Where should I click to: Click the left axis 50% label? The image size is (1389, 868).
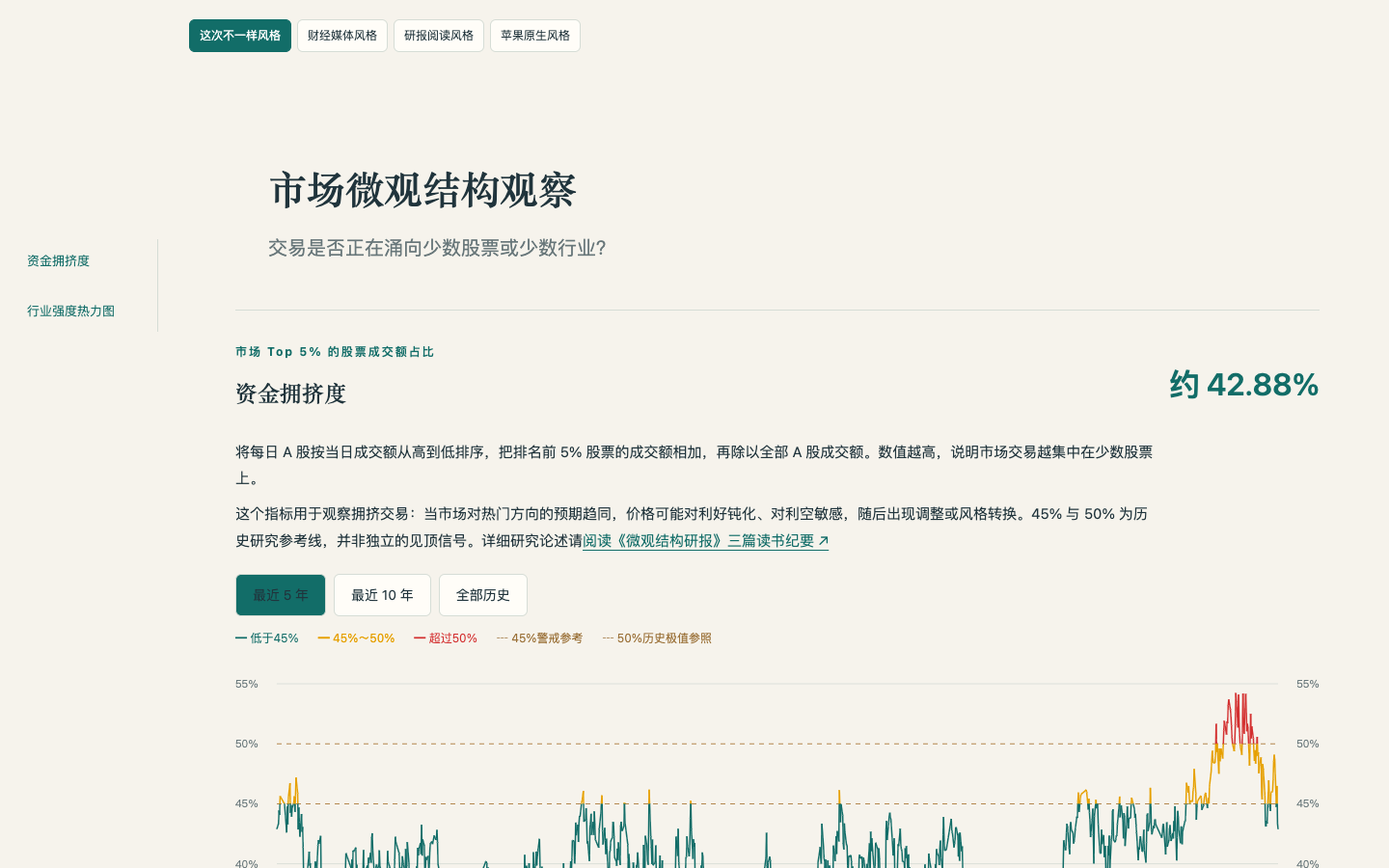[247, 744]
